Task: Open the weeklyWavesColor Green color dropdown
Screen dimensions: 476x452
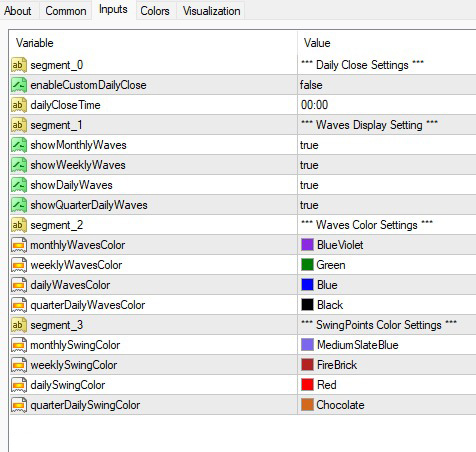Action: (387, 265)
